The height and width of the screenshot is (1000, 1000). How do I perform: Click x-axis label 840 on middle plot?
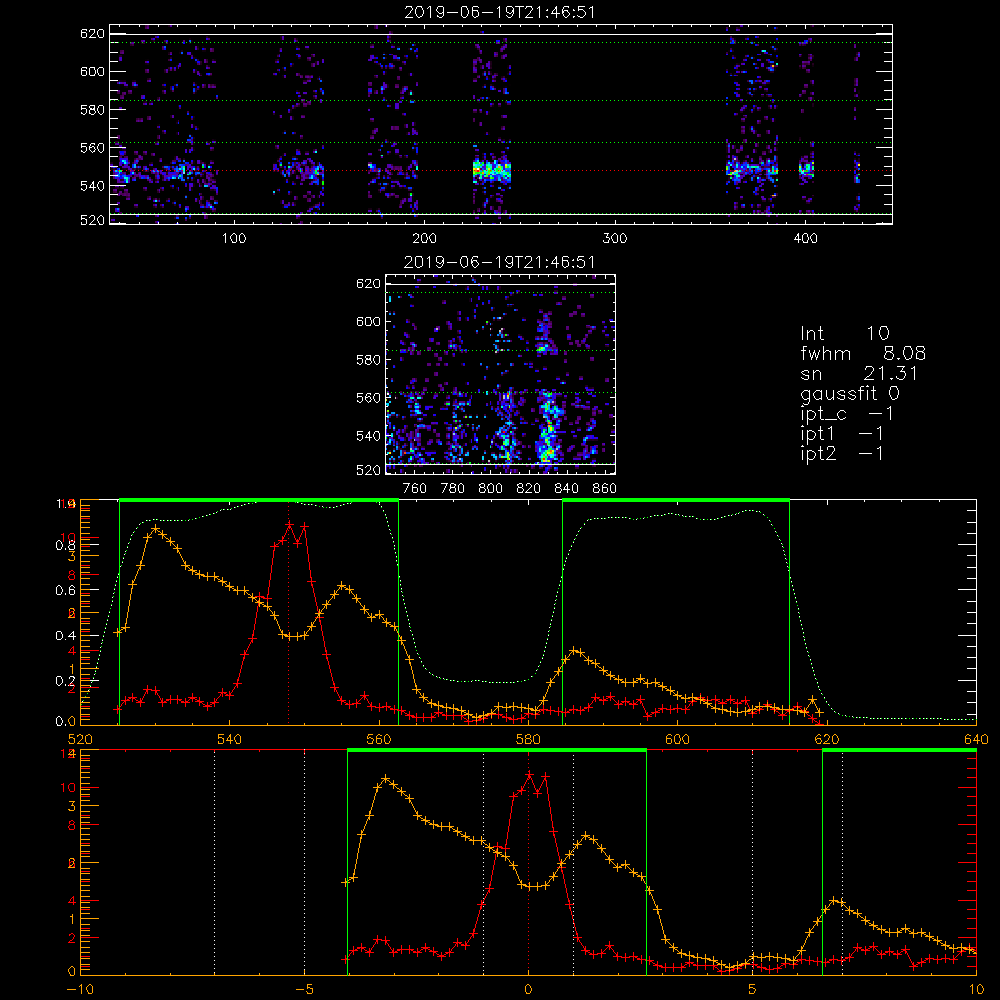click(x=566, y=489)
